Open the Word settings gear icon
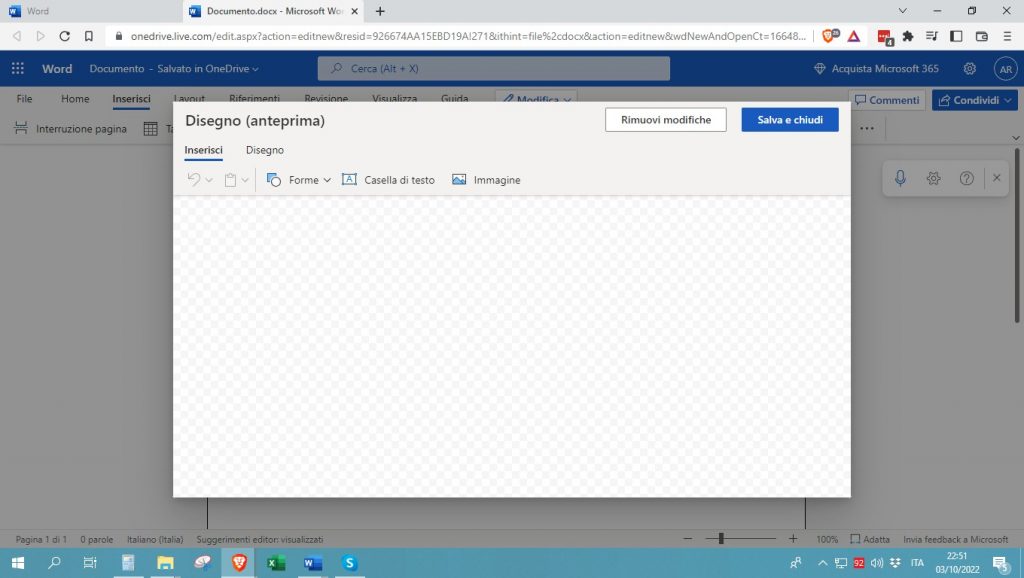1024x578 pixels. click(969, 69)
